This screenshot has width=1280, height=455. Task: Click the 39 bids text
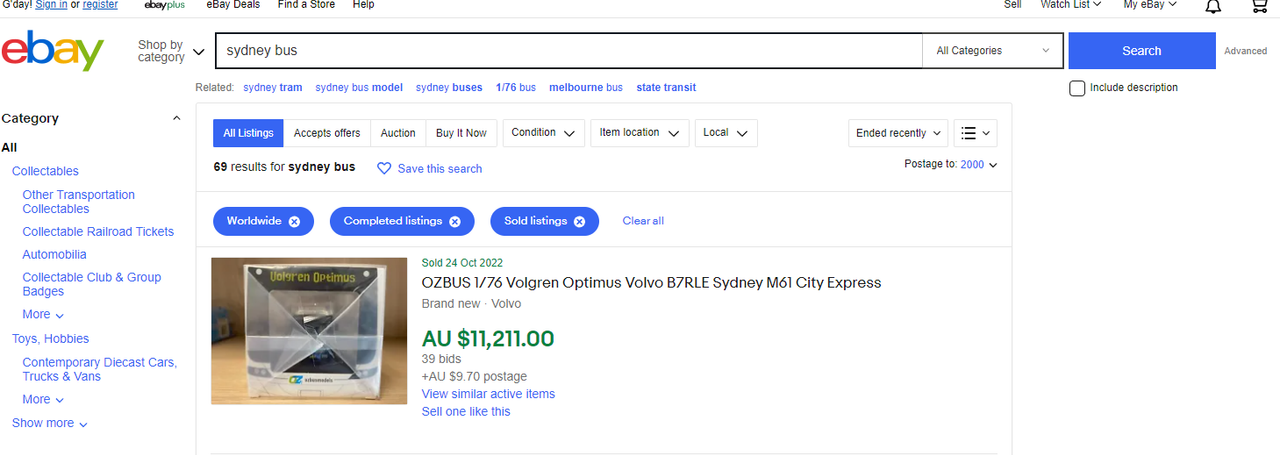pyautogui.click(x=441, y=359)
